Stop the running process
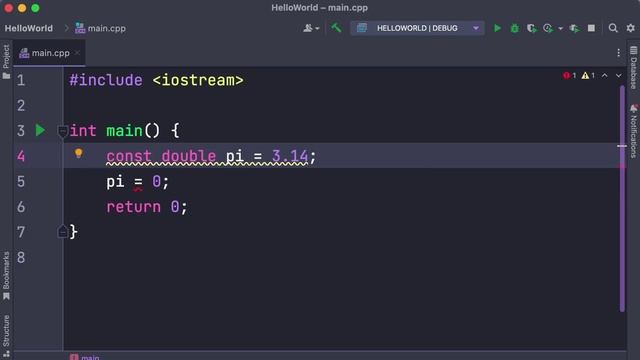This screenshot has height=360, width=640. pos(591,28)
